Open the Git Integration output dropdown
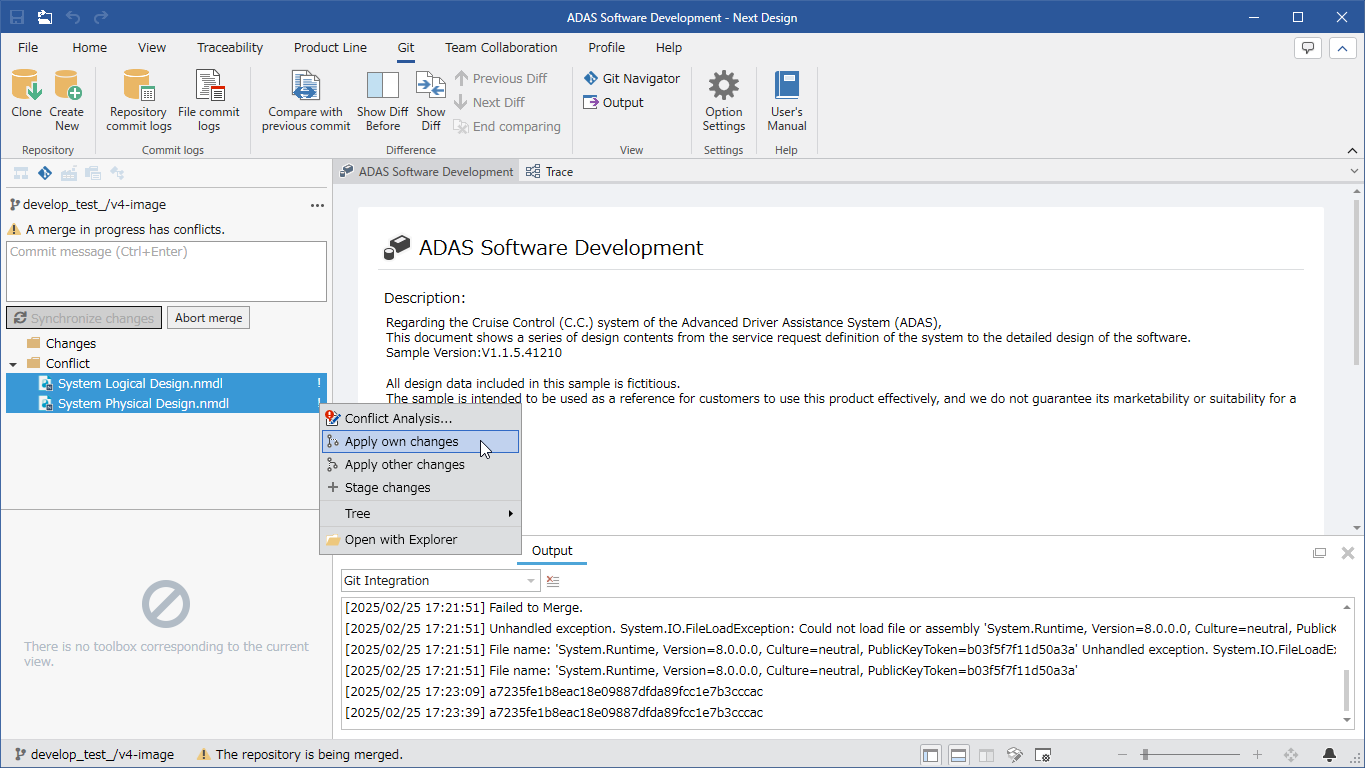This screenshot has height=768, width=1365. 530,581
